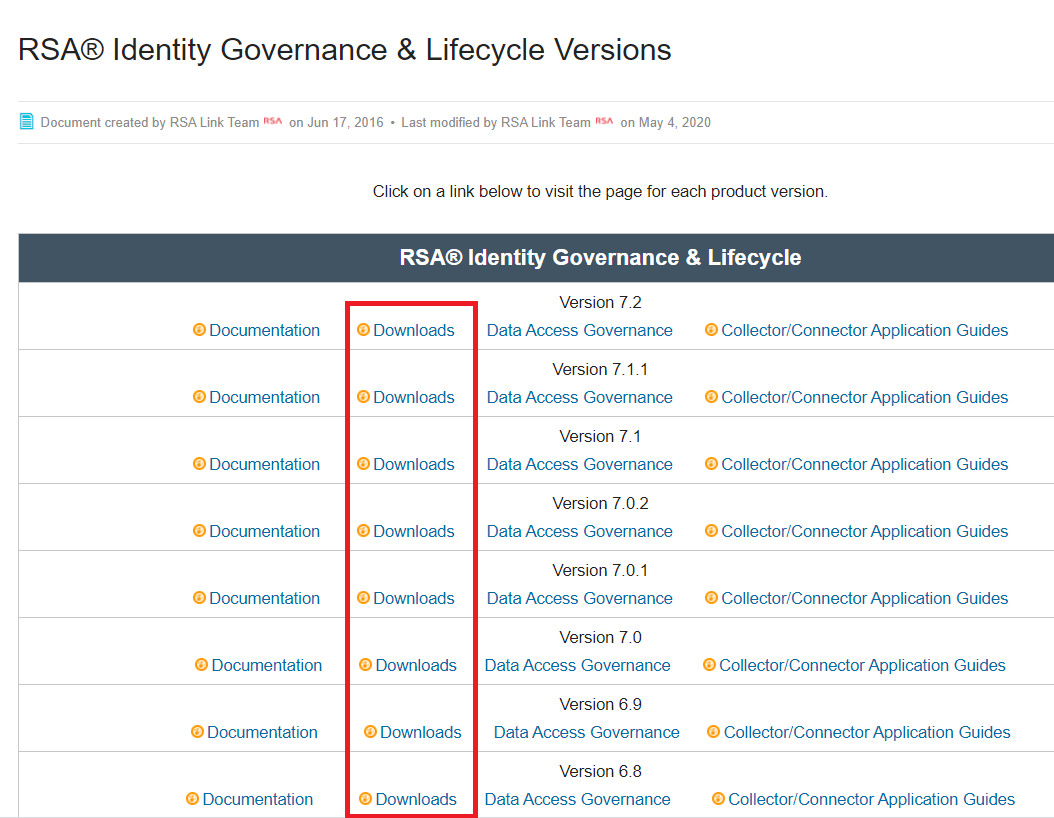Click the orange icon beside Version 7.0.2 Documentation
Screen dimensions: 1054x818
pyautogui.click(x=199, y=531)
